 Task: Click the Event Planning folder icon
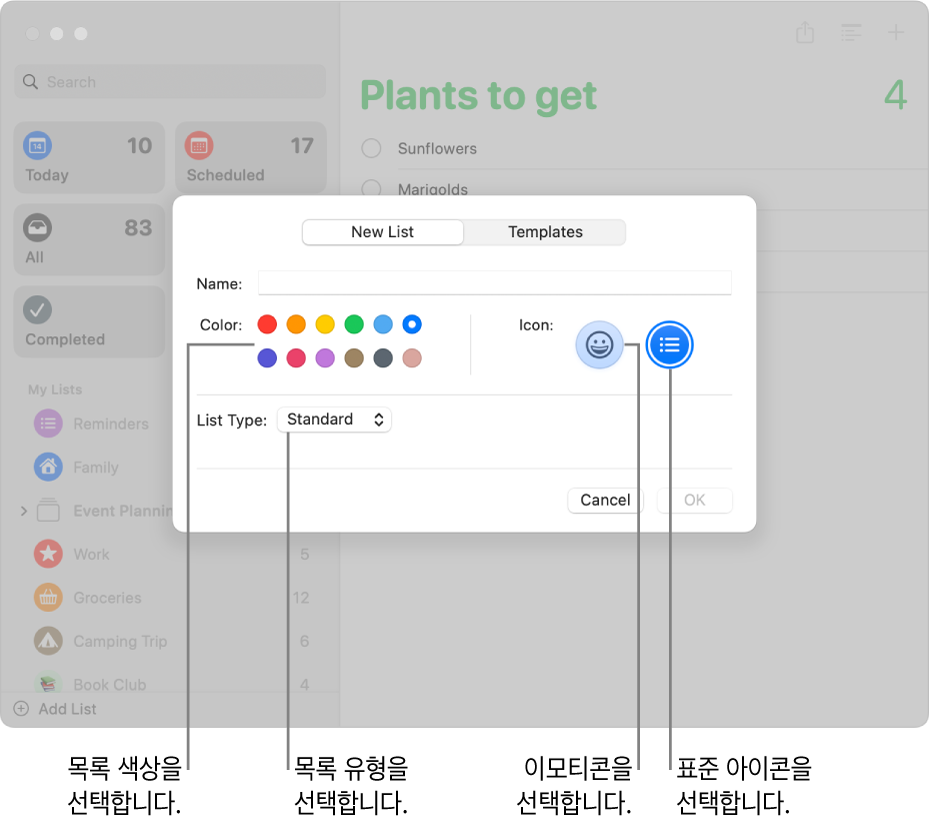coord(48,510)
